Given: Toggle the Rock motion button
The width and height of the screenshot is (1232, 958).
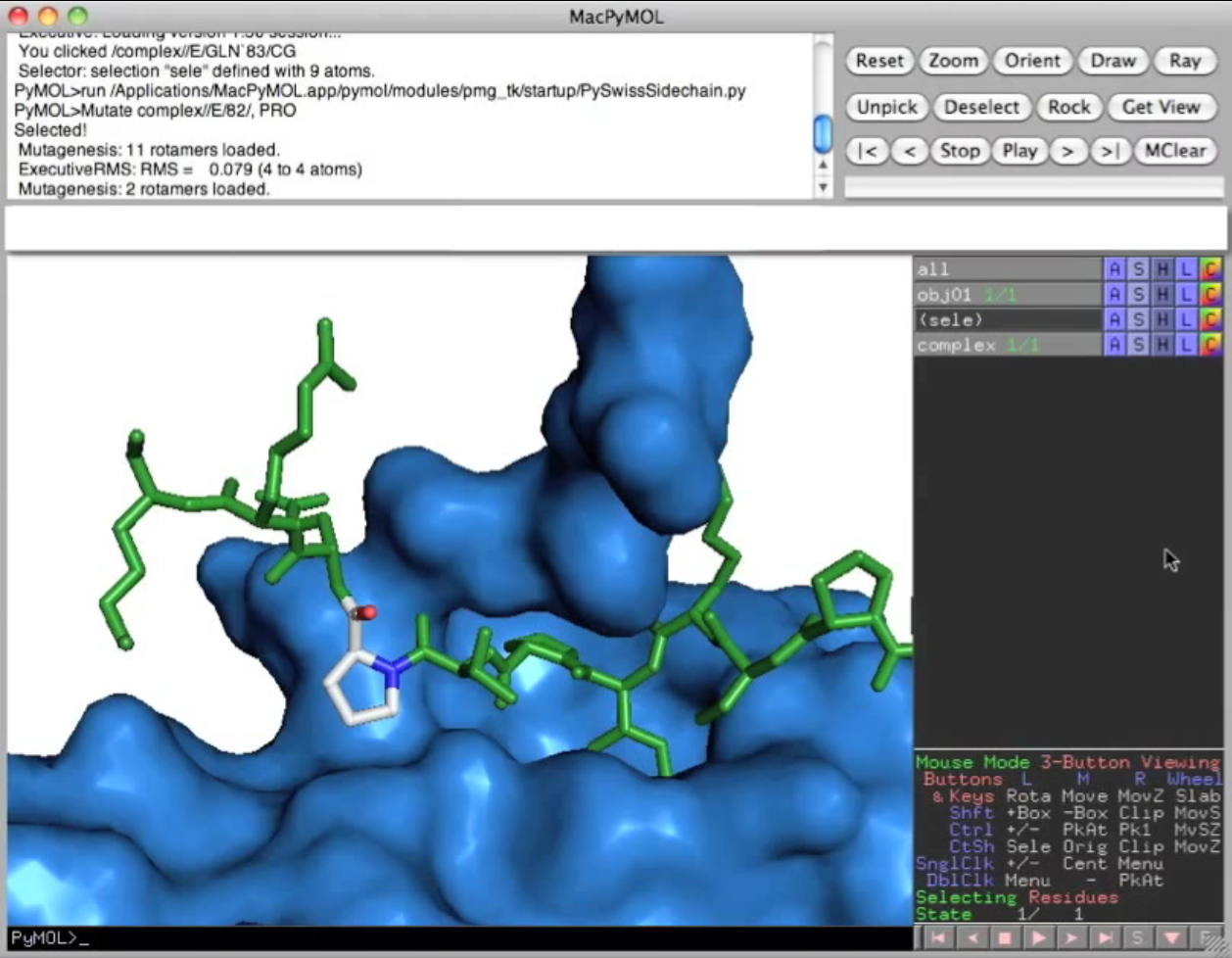Looking at the screenshot, I should click(x=1068, y=107).
